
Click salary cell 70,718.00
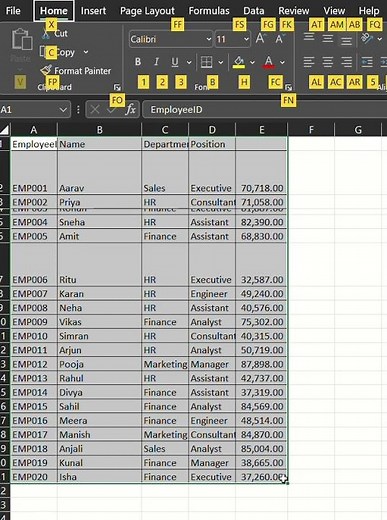click(x=261, y=173)
